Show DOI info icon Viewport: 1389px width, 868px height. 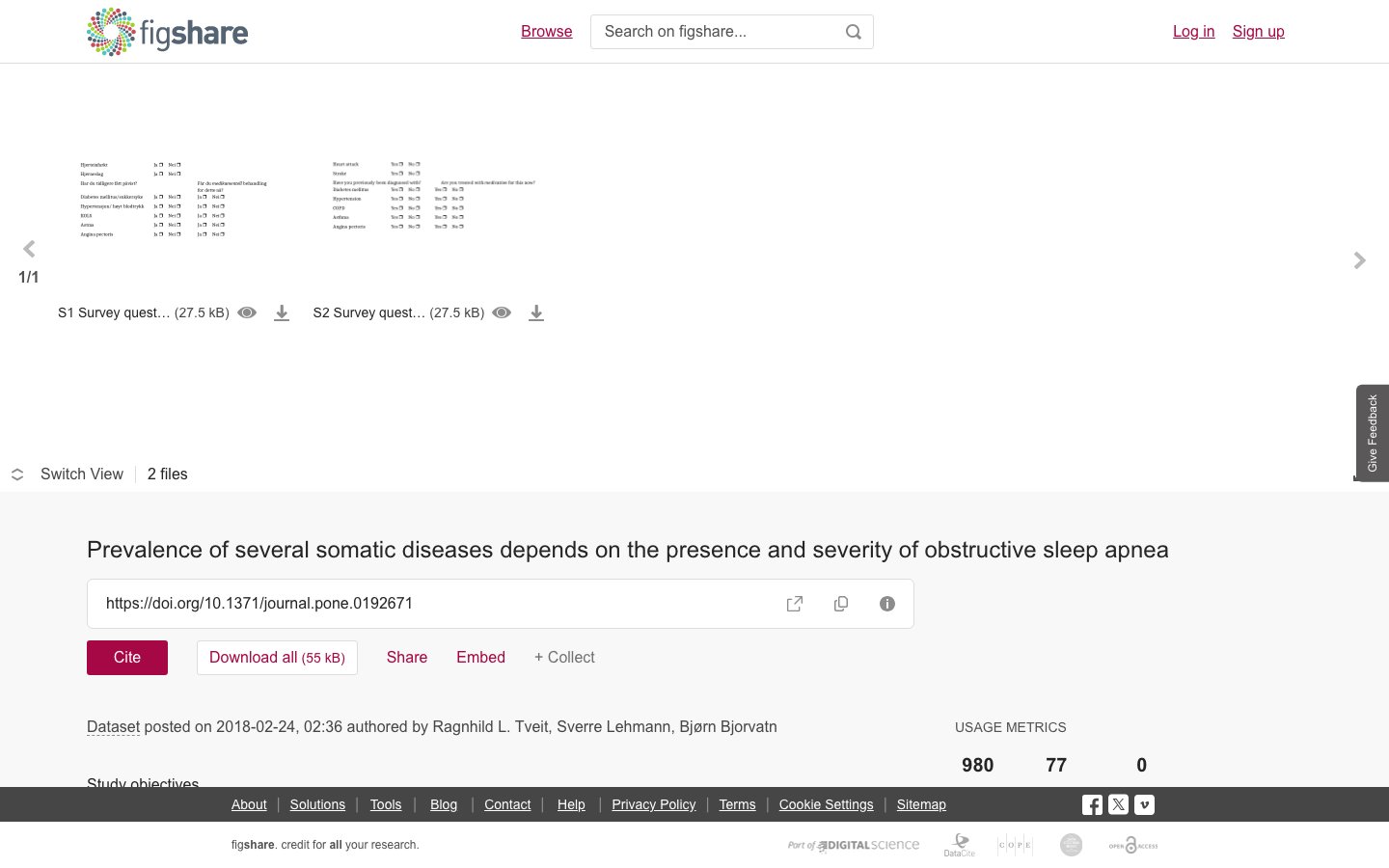[x=887, y=604]
